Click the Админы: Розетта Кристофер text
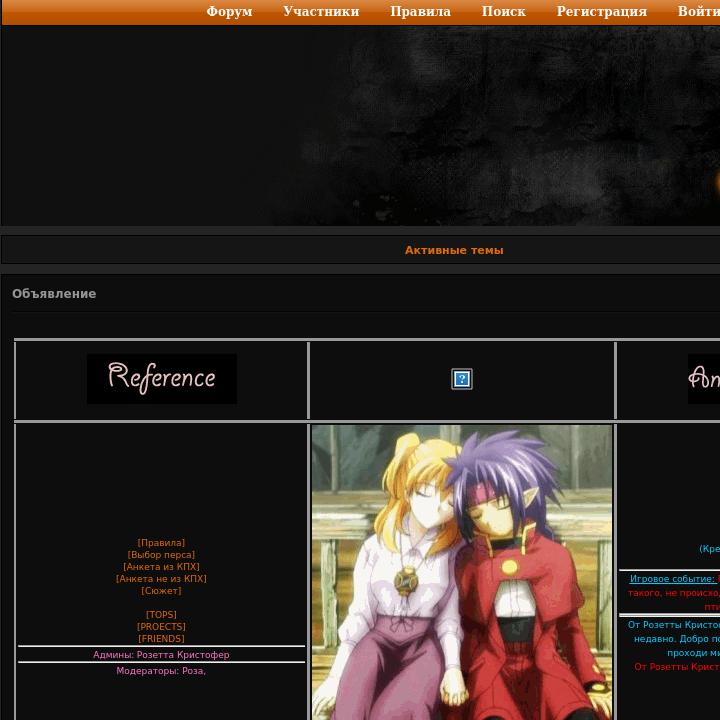Viewport: 720px width, 720px height. coord(161,655)
